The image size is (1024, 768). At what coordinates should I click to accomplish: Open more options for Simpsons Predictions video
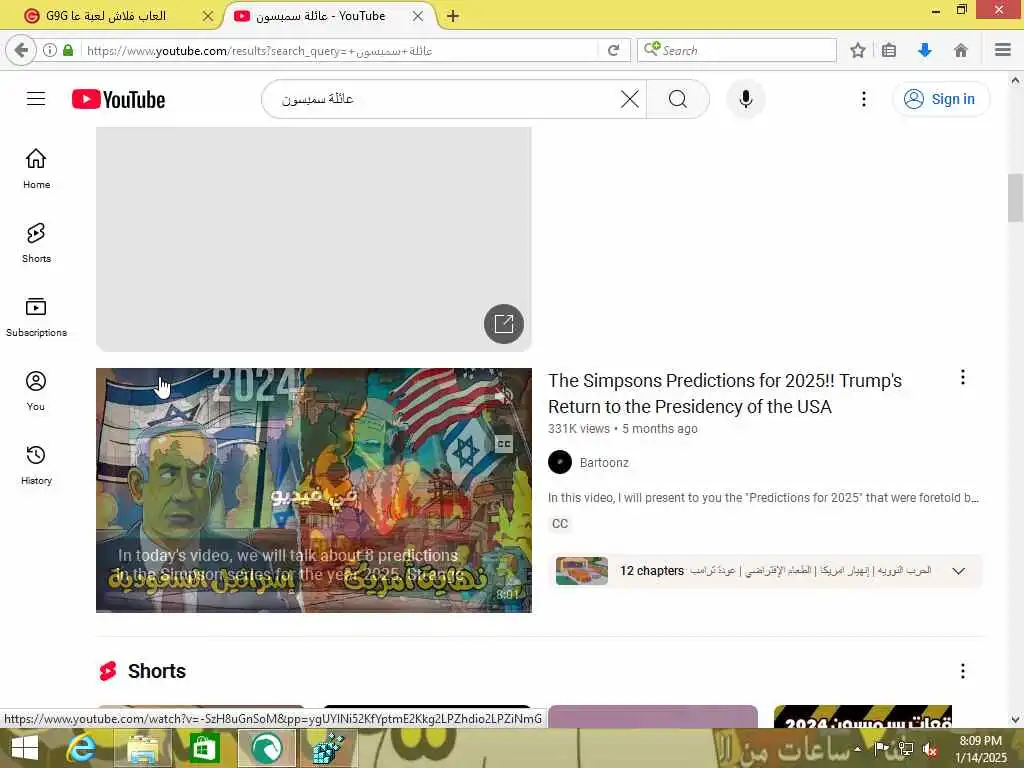[962, 377]
